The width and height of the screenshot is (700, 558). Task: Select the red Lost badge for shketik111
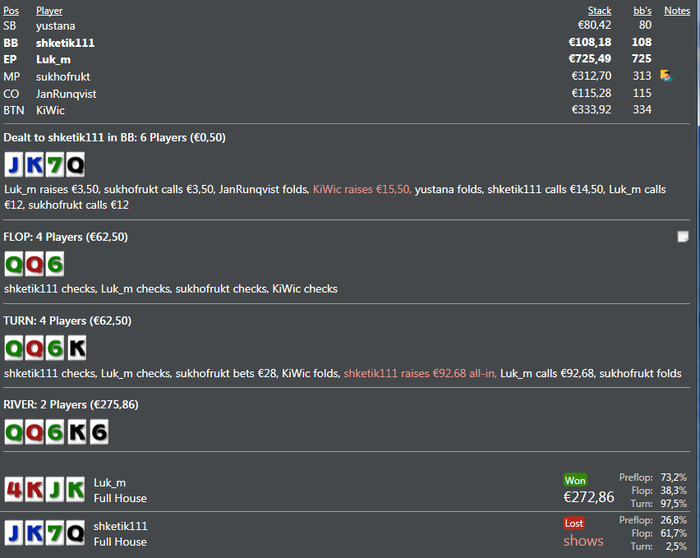coord(574,523)
